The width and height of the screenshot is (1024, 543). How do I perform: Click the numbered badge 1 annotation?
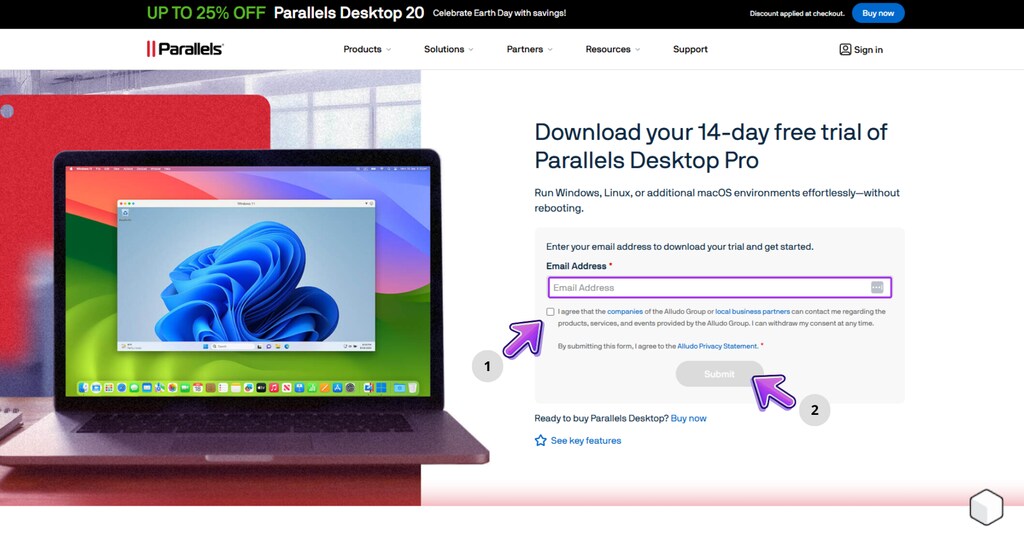487,367
